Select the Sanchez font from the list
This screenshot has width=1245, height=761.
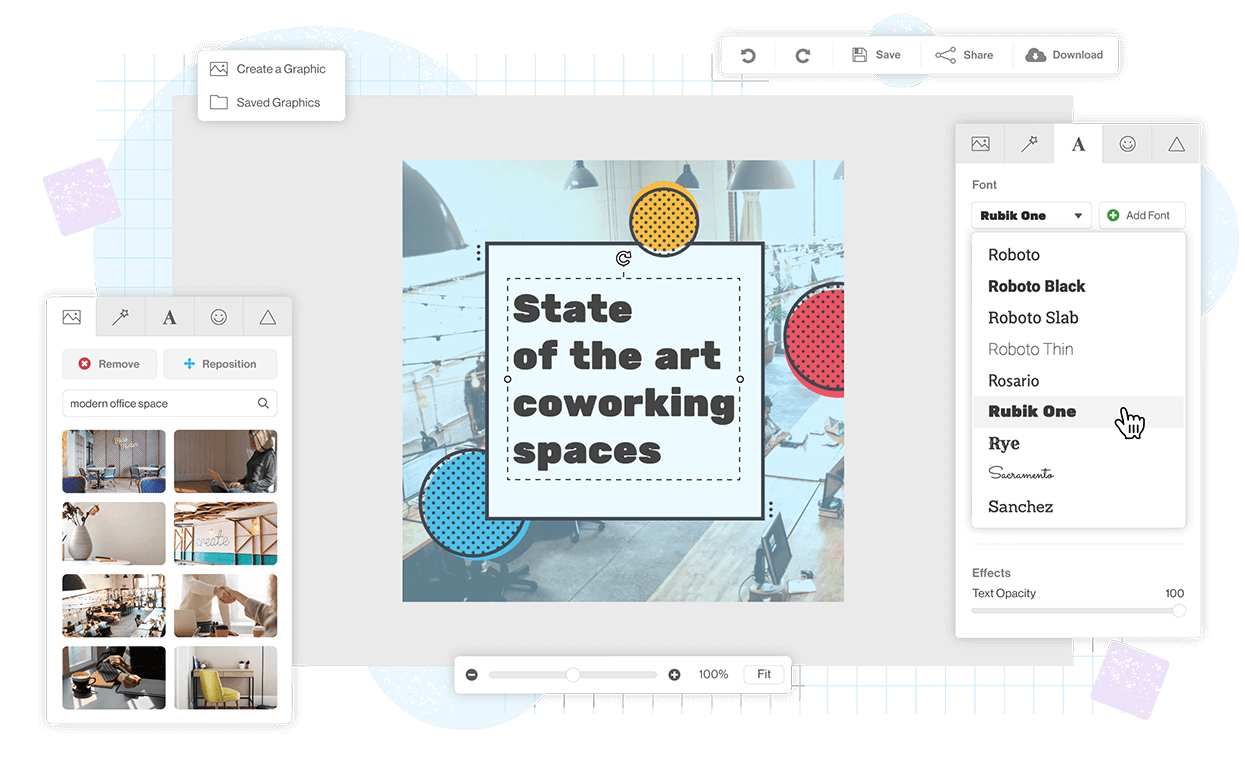coord(1021,506)
